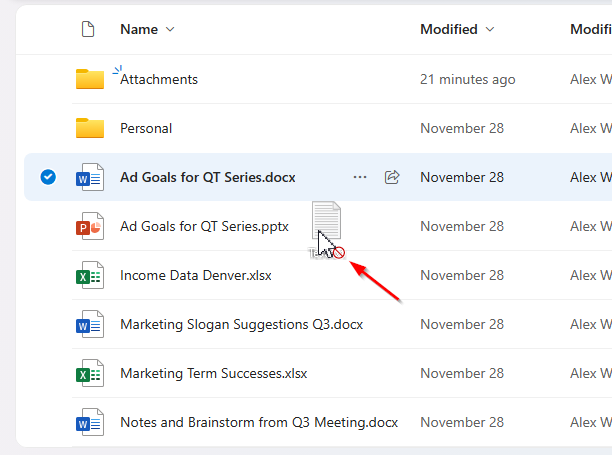Share the Ad Goals for QT Series.docx file
The image size is (612, 455).
[392, 177]
